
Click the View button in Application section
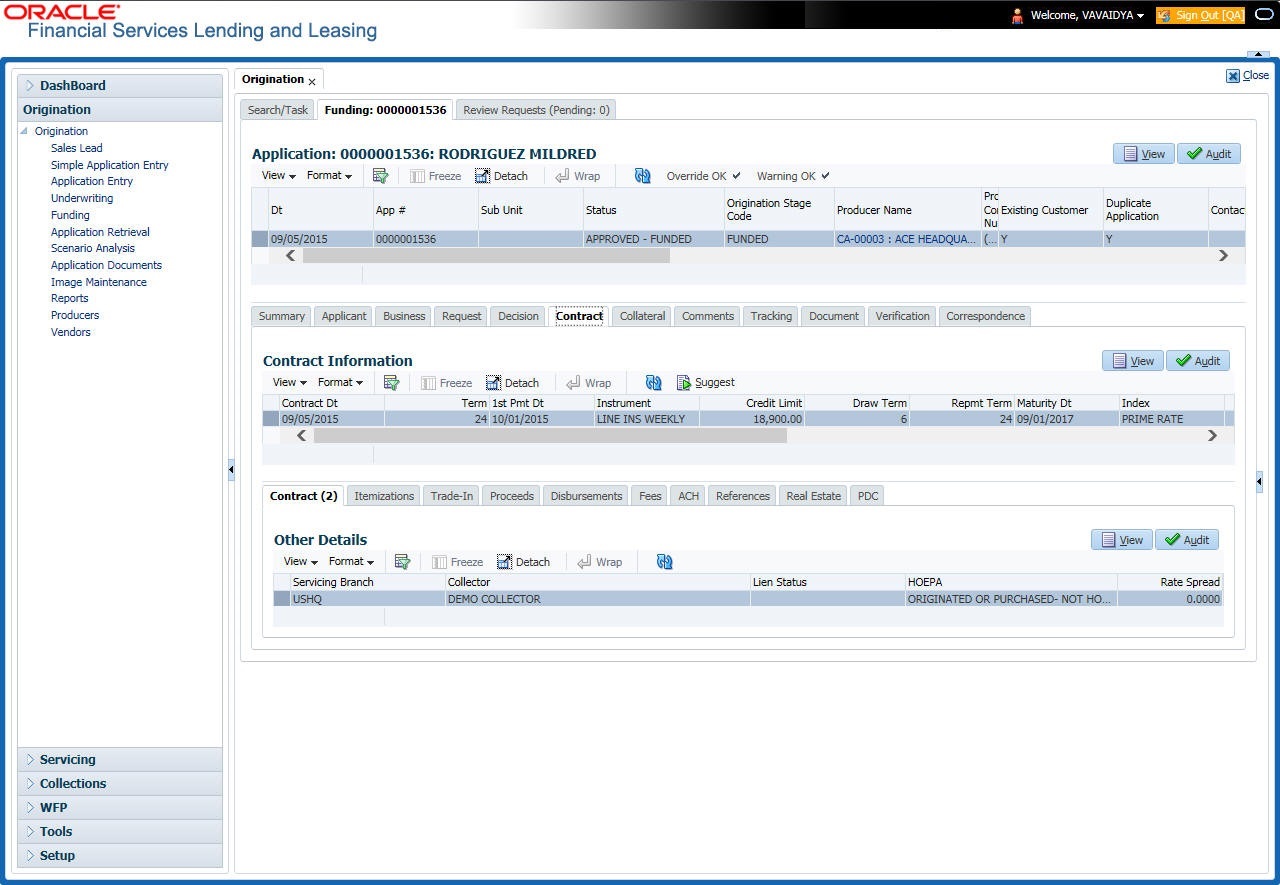(x=1144, y=154)
